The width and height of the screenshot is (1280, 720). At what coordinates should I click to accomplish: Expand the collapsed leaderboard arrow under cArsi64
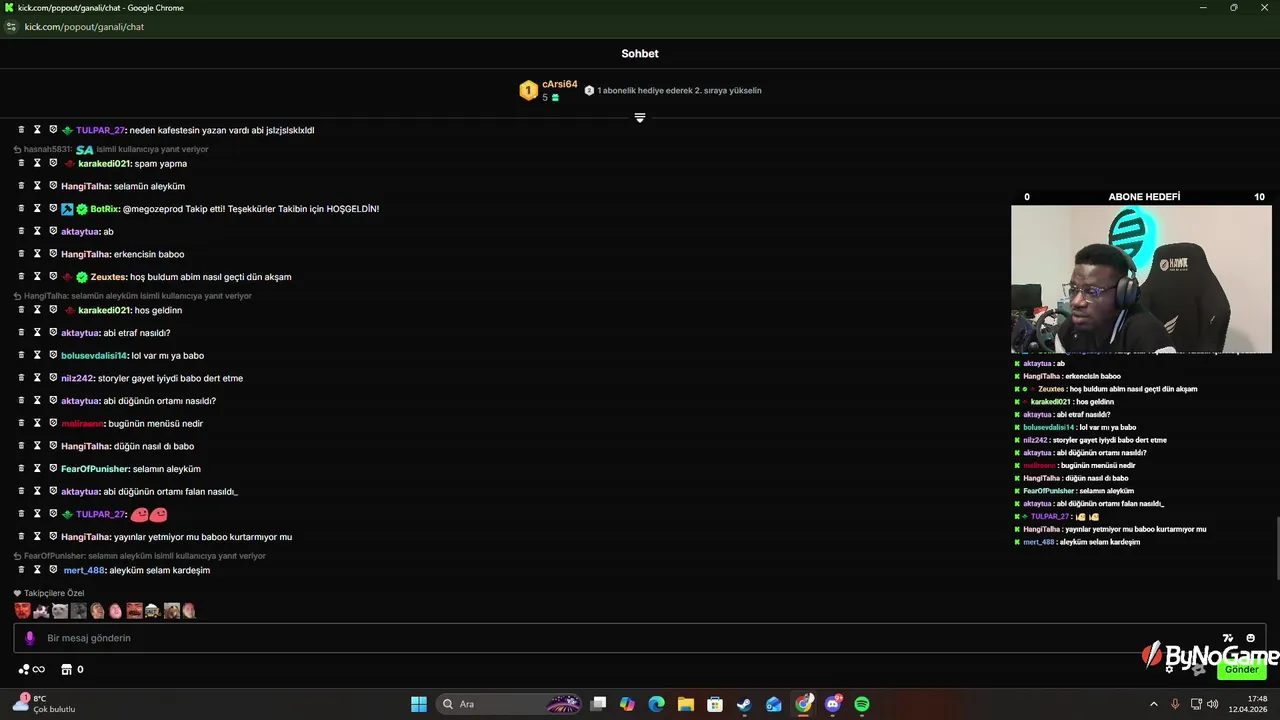640,118
